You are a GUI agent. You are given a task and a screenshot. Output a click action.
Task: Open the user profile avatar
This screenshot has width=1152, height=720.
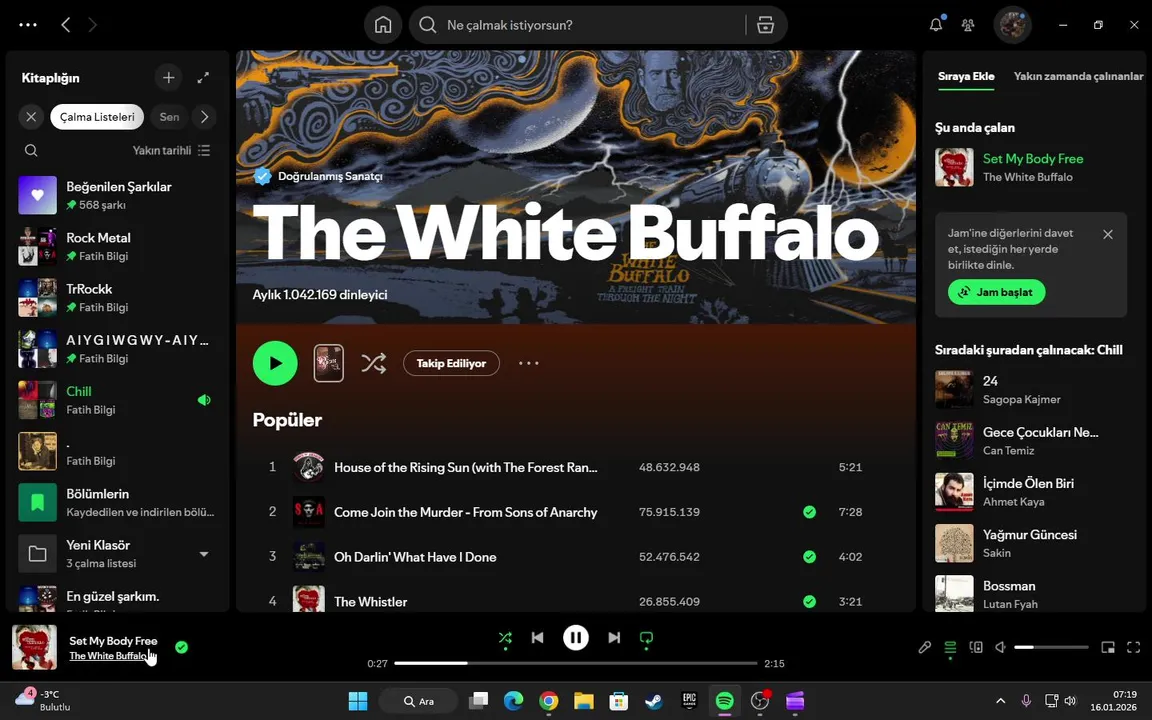coord(1012,25)
